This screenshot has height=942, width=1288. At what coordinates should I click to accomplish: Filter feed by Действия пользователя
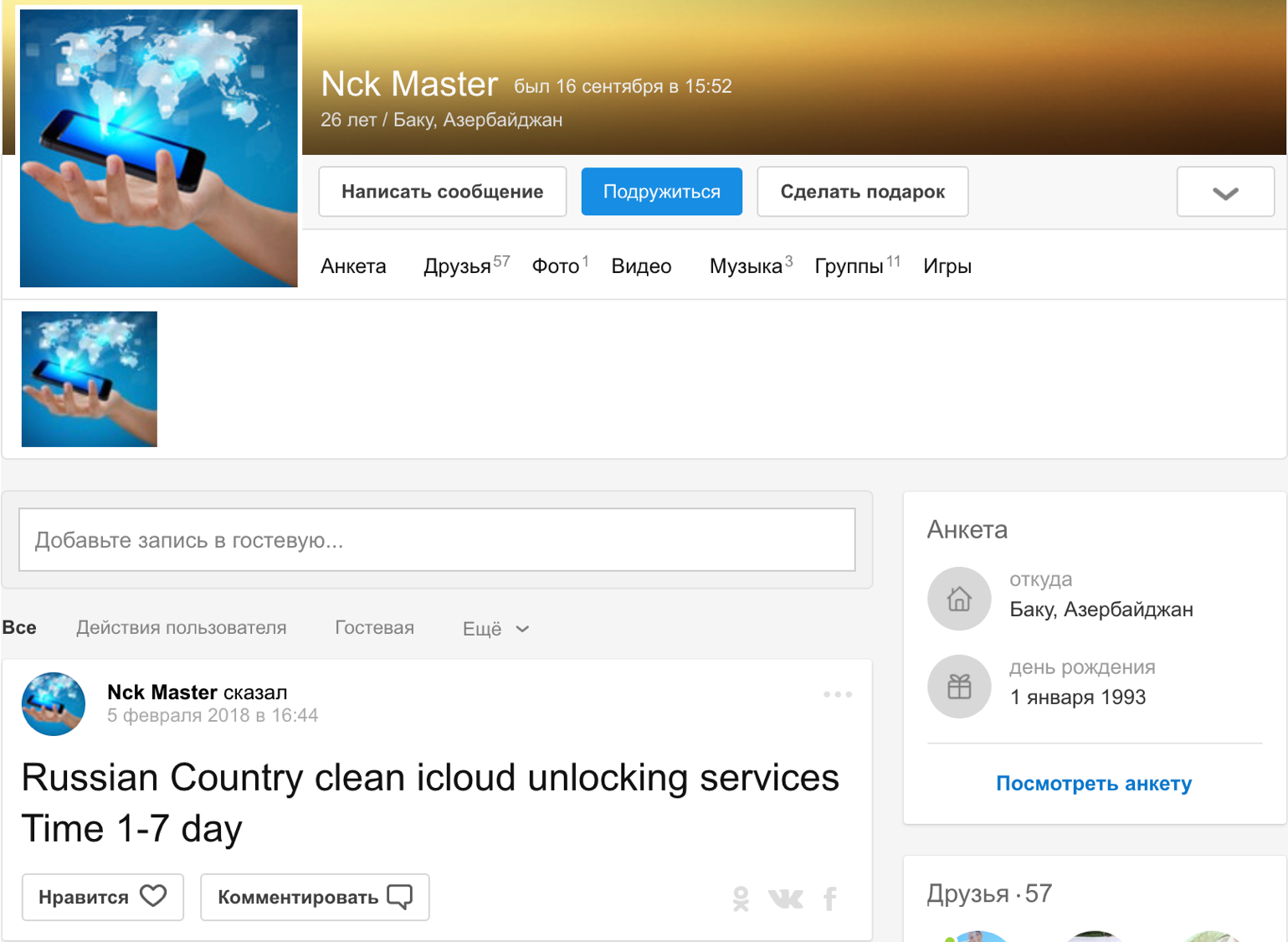[181, 628]
